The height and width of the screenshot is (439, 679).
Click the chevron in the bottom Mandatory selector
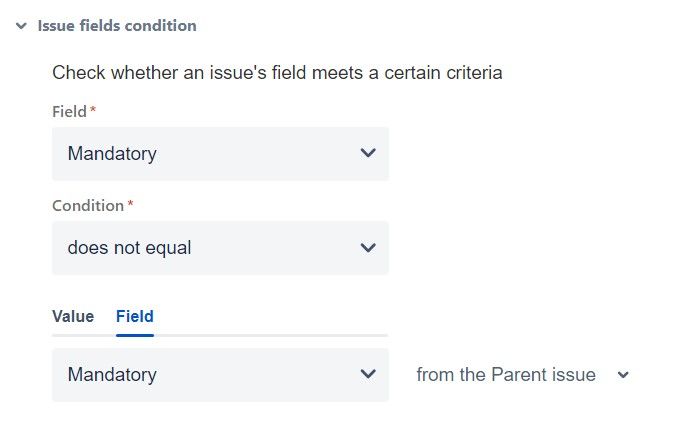coord(367,375)
